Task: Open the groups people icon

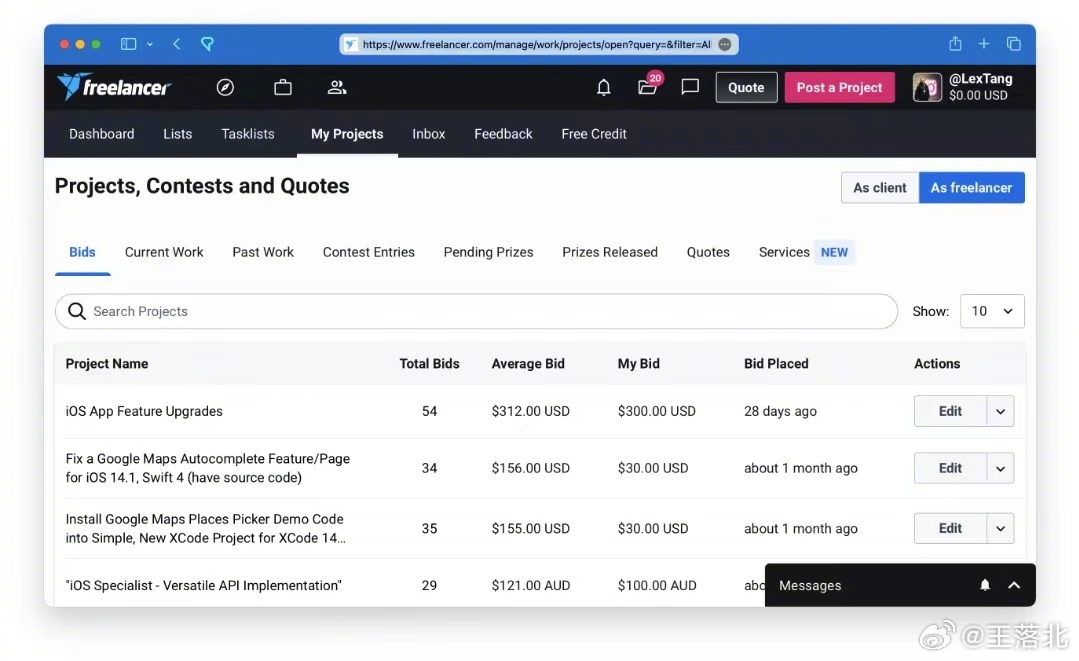Action: pos(336,87)
